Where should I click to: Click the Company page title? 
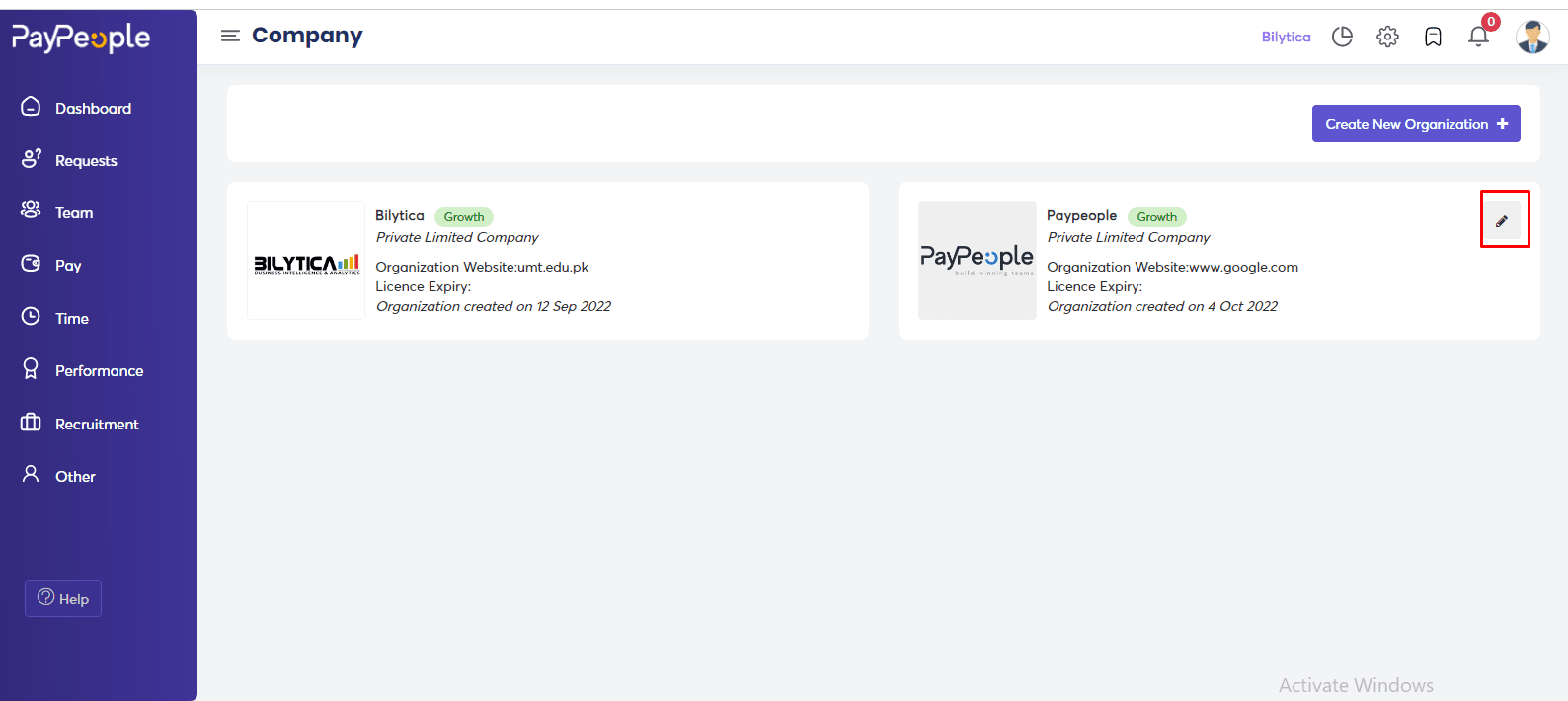307,36
